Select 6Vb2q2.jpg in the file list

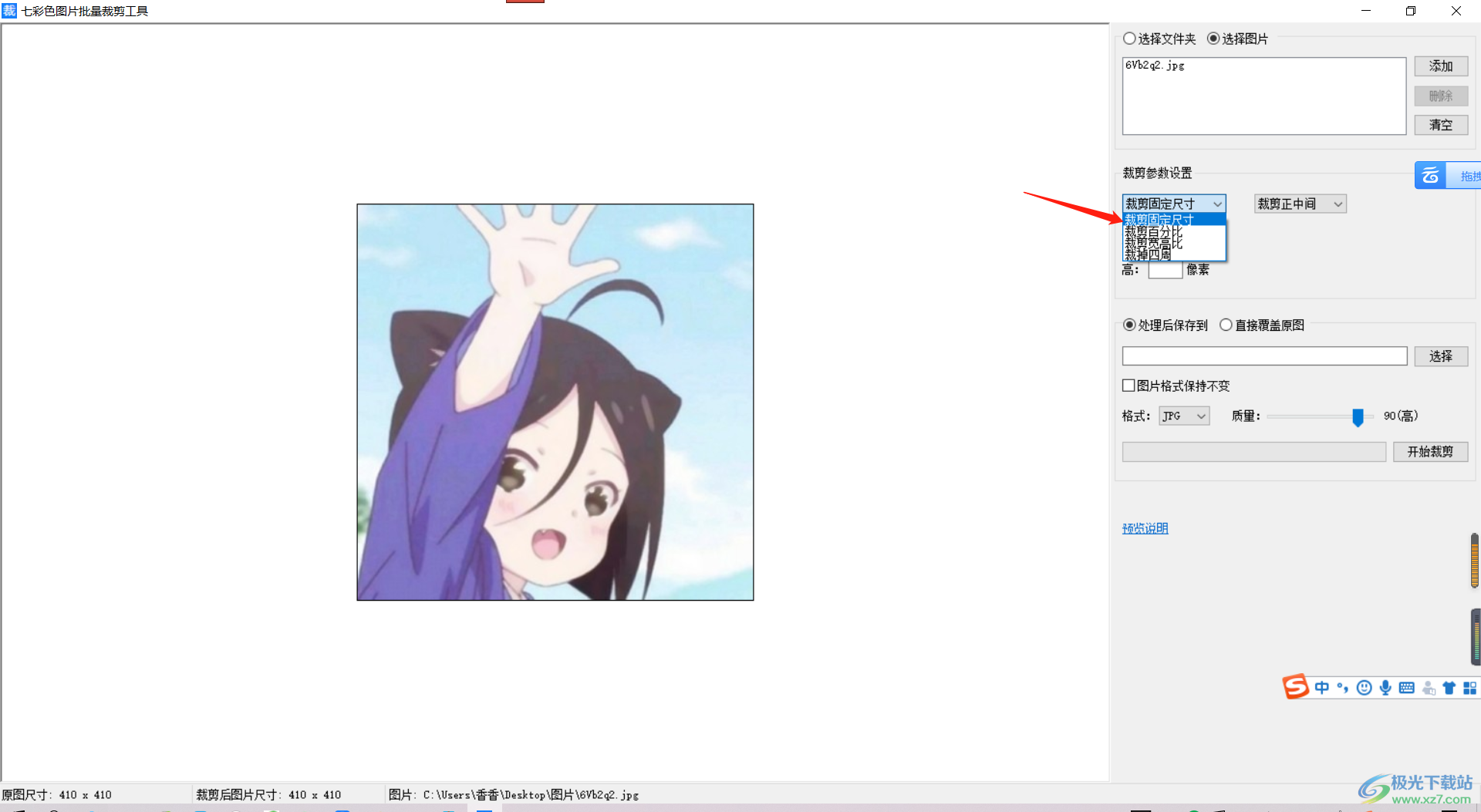click(x=1155, y=66)
